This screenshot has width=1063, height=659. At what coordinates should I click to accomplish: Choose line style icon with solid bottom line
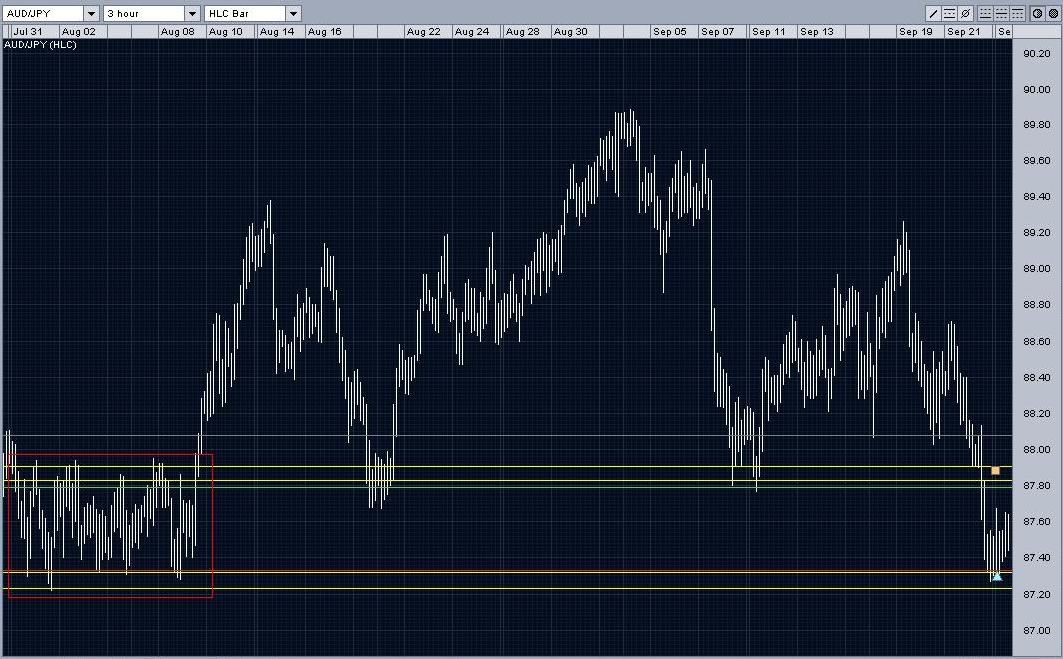click(986, 14)
